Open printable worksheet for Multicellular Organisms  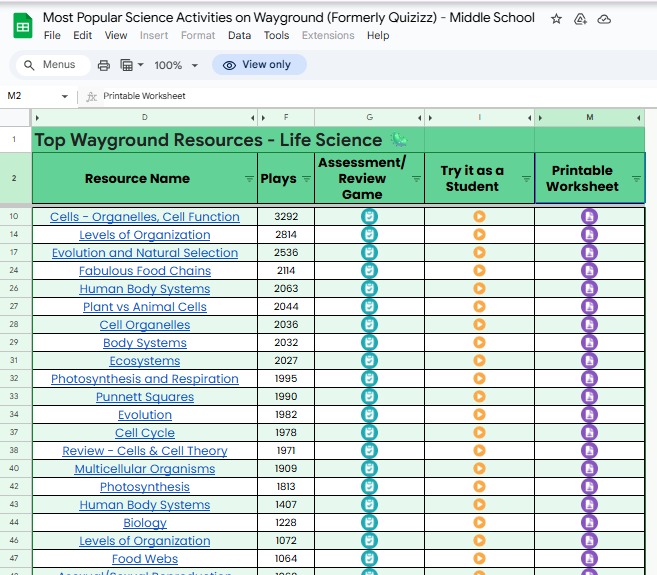coord(589,469)
